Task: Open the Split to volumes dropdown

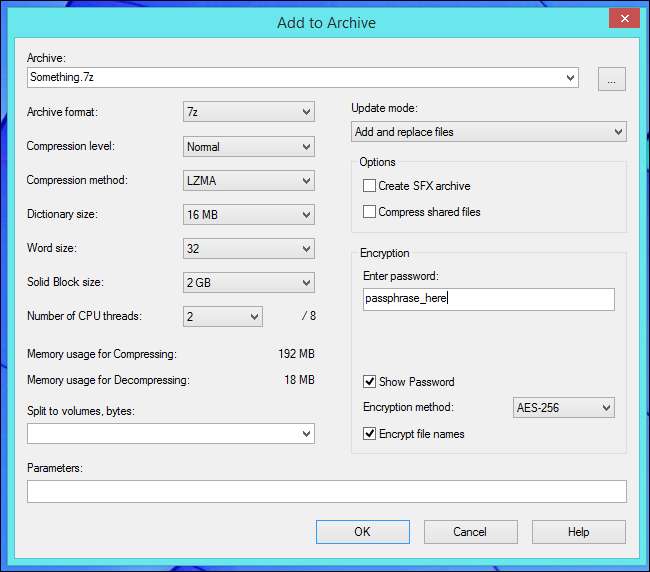Action: (x=171, y=433)
